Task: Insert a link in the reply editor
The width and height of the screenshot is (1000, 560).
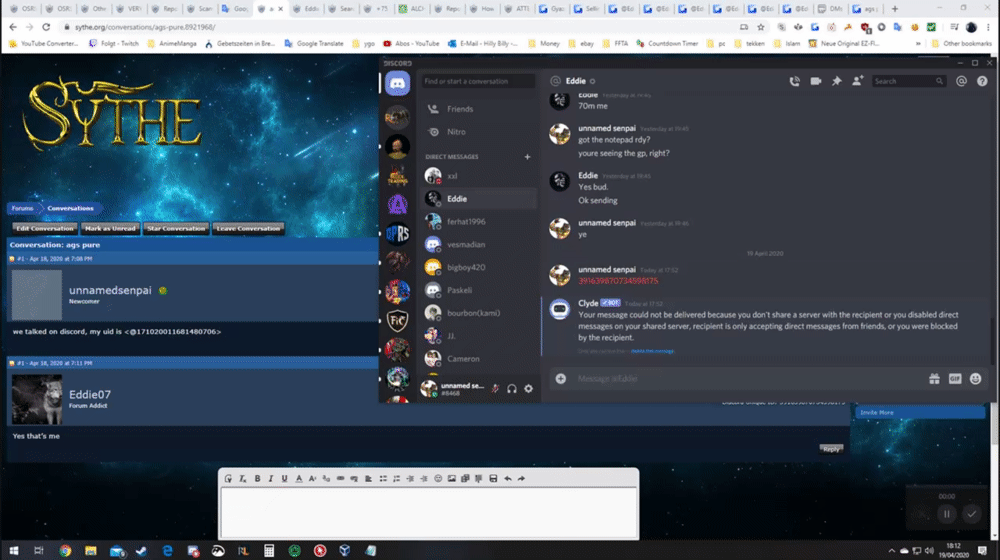Action: point(341,478)
